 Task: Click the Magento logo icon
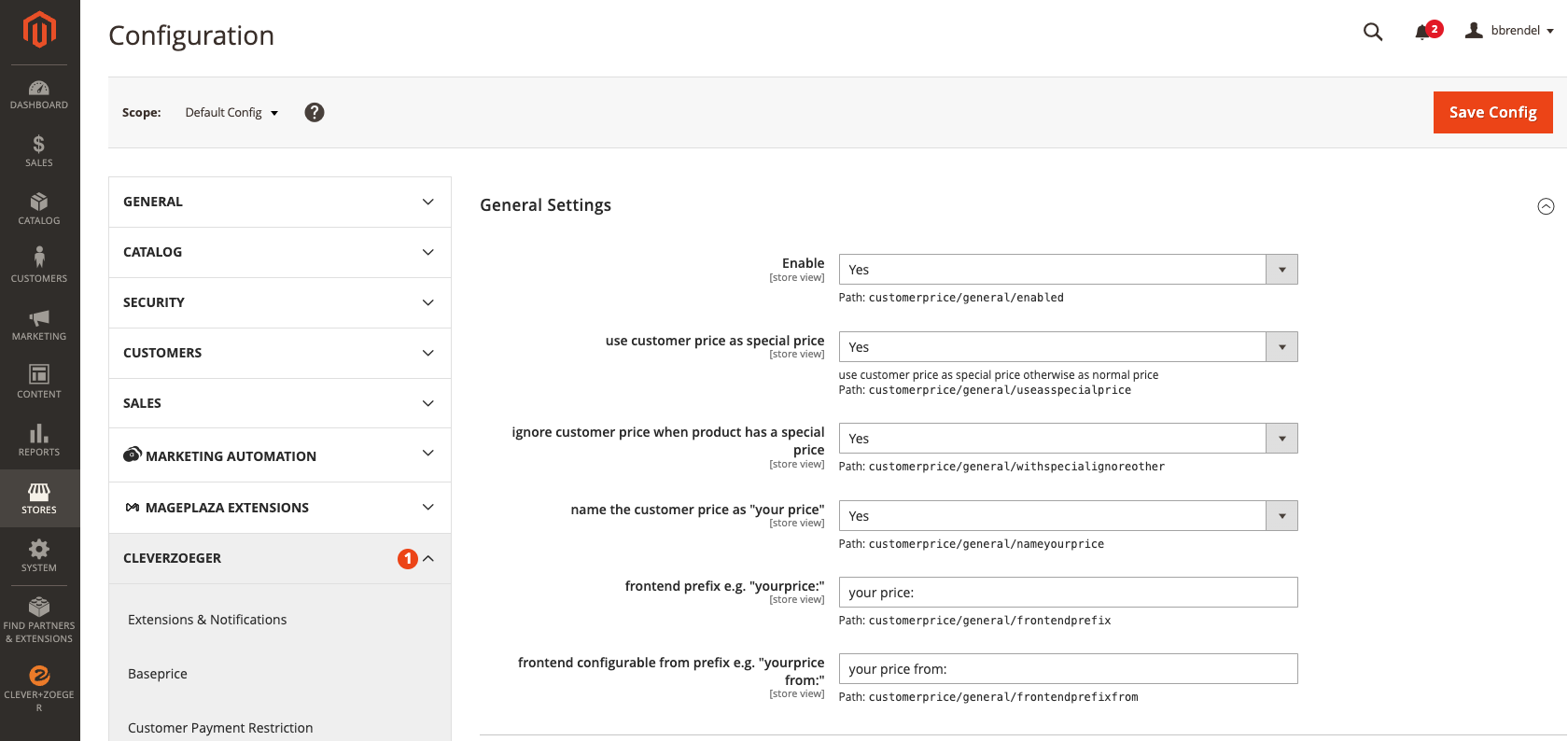click(x=39, y=29)
